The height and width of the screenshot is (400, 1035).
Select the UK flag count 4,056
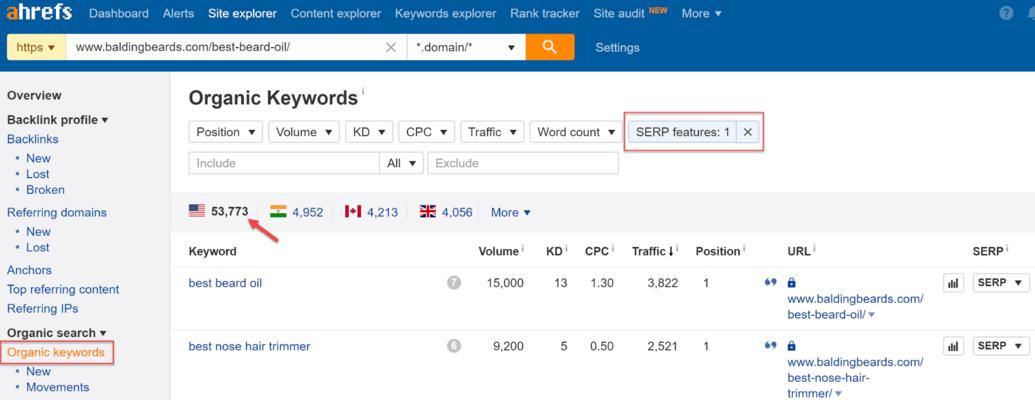446,212
